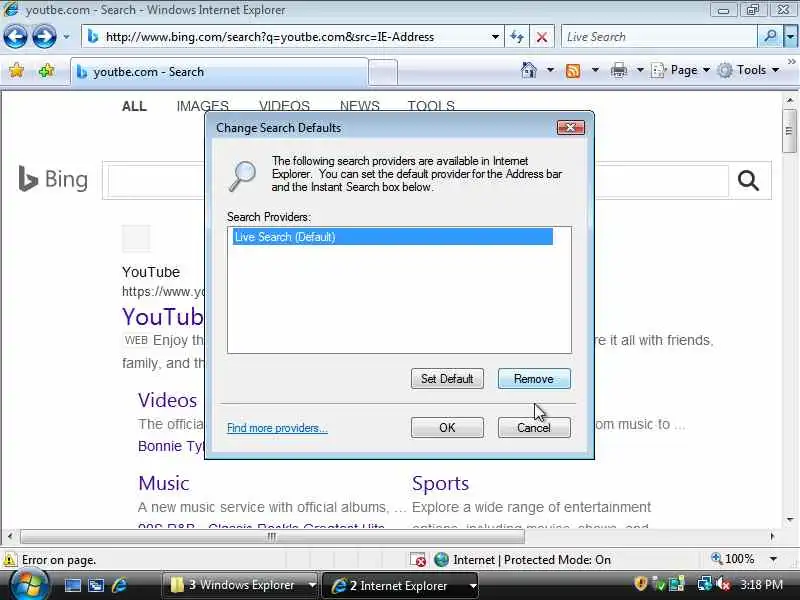
Task: Click 'Error on page' warning icon
Action: pyautogui.click(x=9, y=560)
